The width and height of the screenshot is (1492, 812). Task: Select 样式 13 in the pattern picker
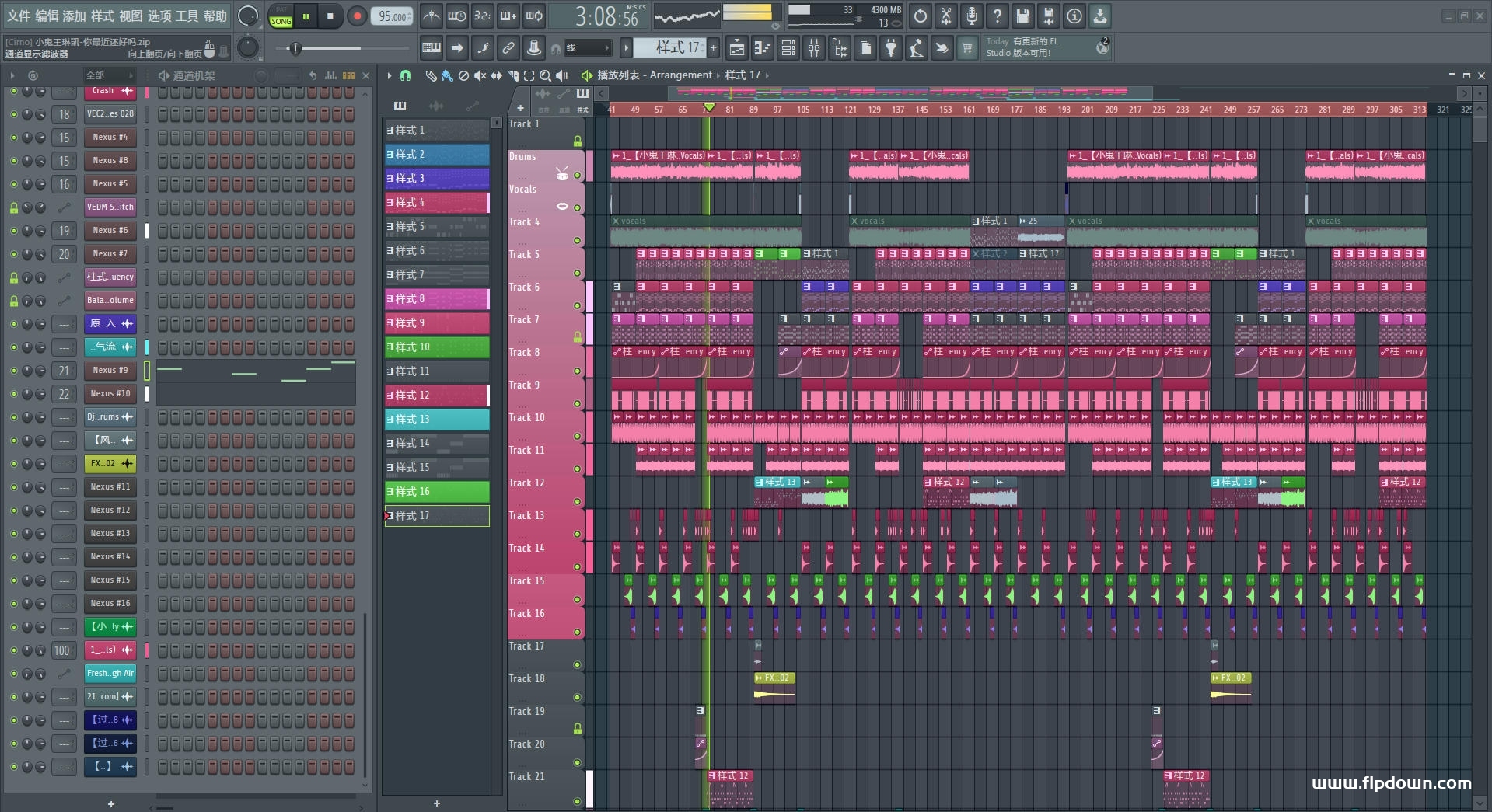click(436, 420)
